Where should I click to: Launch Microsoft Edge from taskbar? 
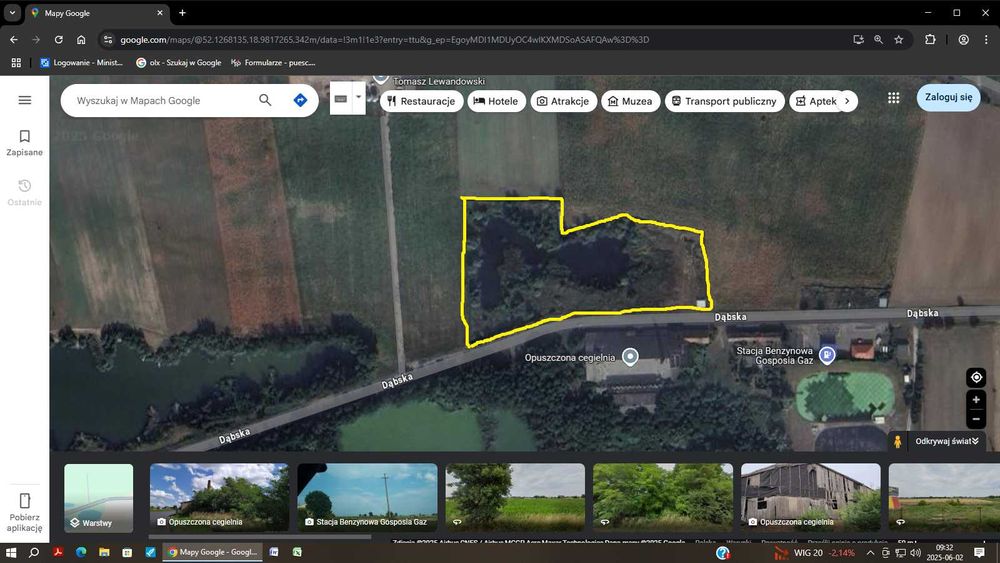click(81, 552)
